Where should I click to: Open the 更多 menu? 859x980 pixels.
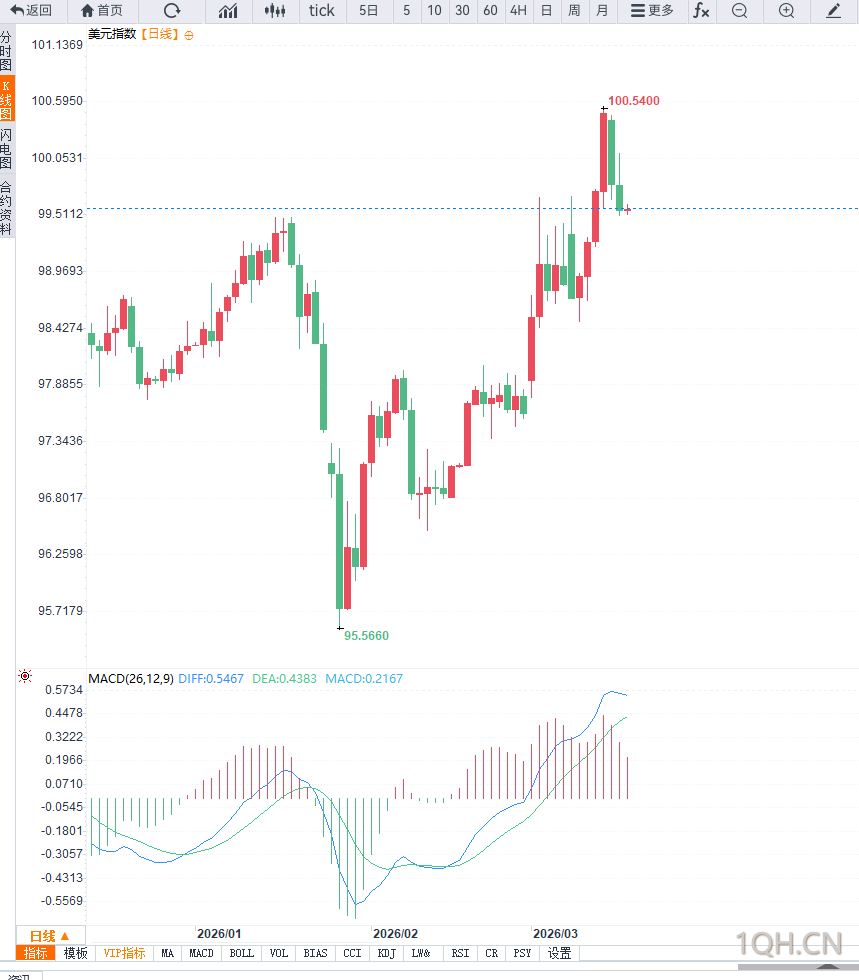tap(652, 11)
